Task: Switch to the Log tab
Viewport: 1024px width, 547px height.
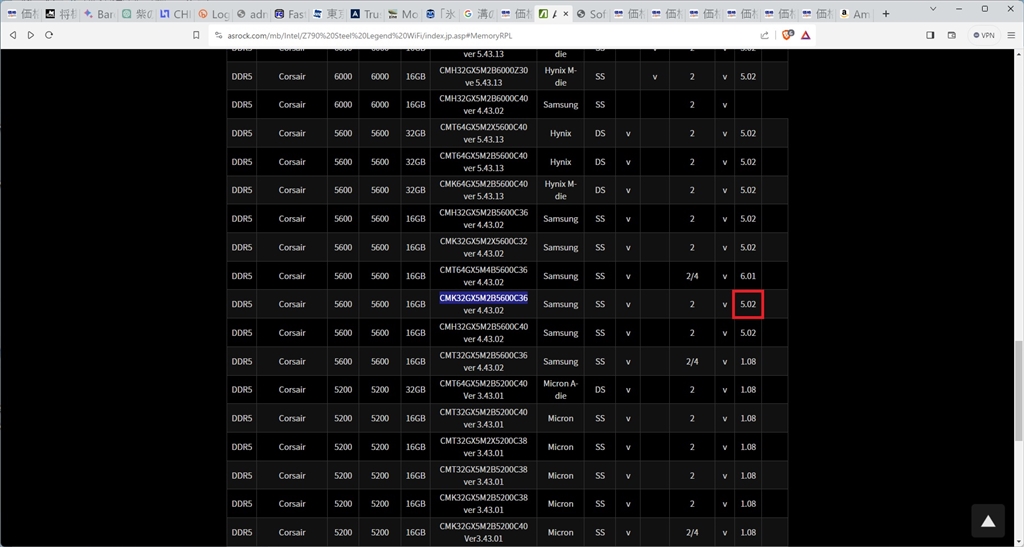Action: [x=213, y=14]
